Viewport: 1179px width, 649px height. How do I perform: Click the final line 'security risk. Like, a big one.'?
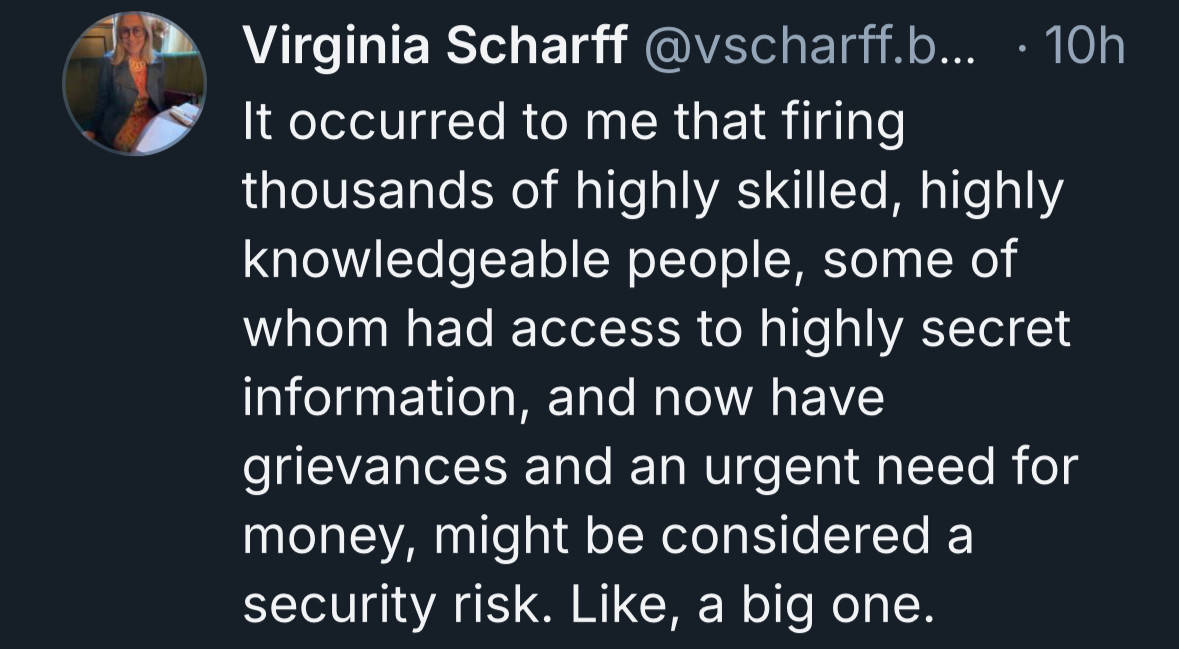click(589, 606)
